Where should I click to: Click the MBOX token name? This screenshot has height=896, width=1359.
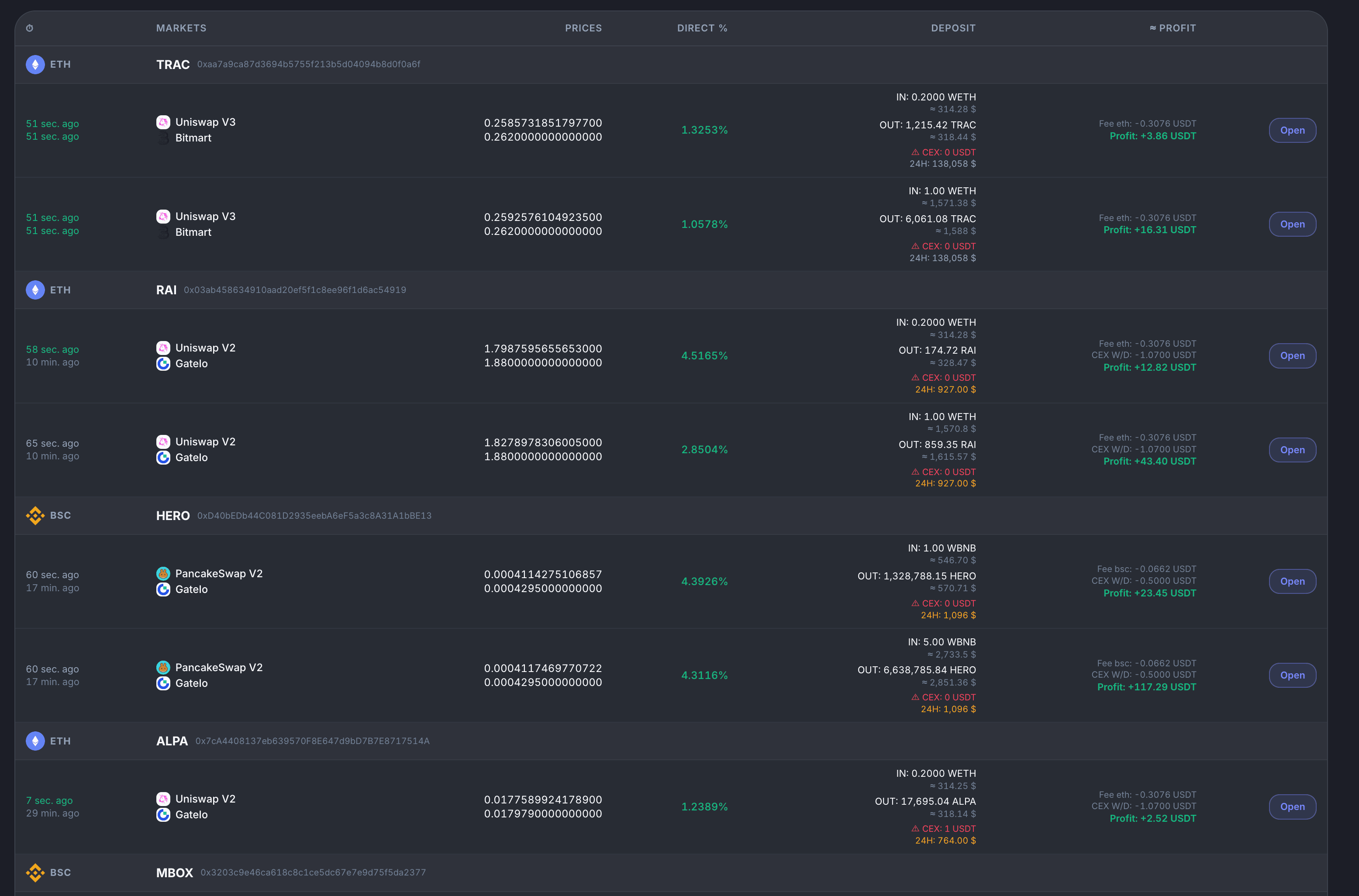click(175, 873)
